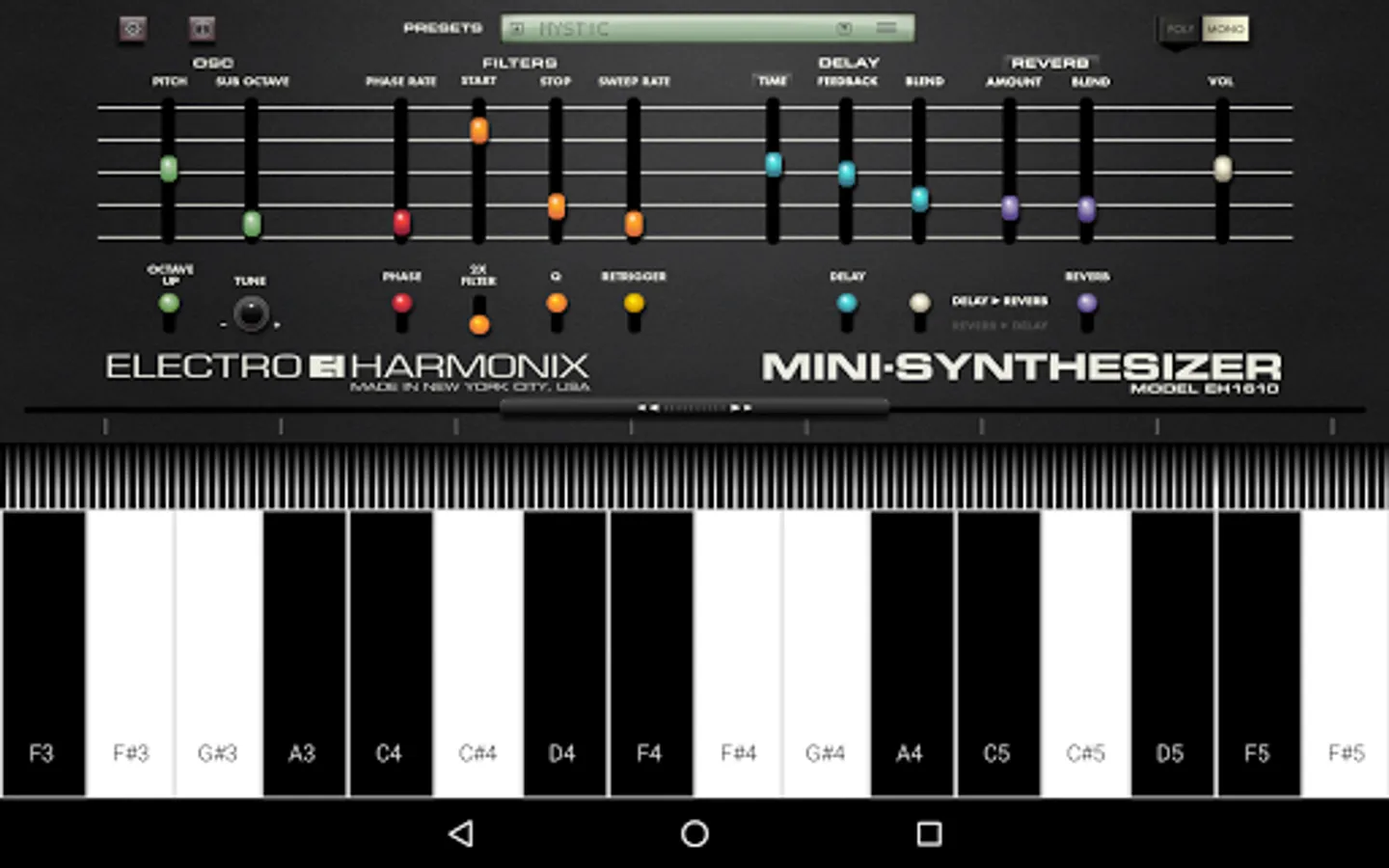Switch to POLY mode

tap(1179, 29)
